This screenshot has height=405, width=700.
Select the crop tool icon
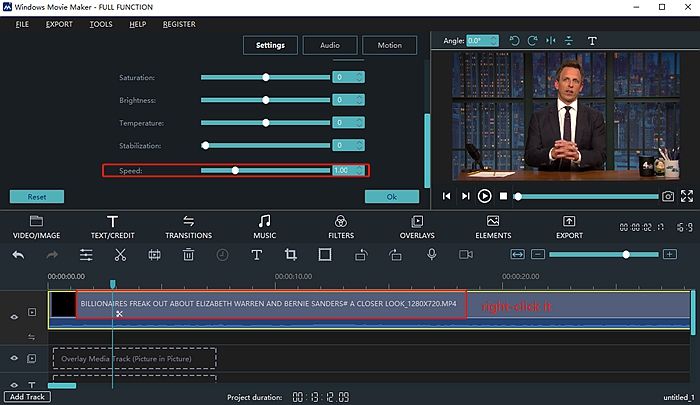point(291,255)
